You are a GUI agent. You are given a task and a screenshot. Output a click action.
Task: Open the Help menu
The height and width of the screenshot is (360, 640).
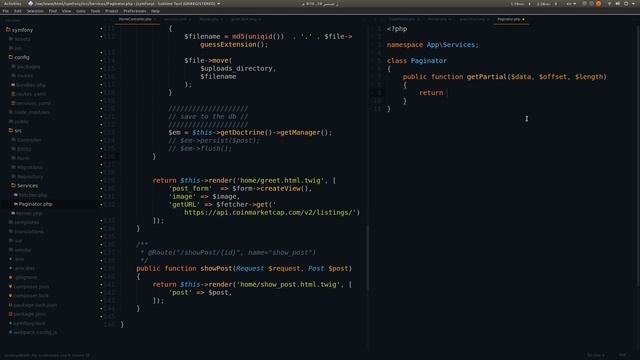[156, 11]
